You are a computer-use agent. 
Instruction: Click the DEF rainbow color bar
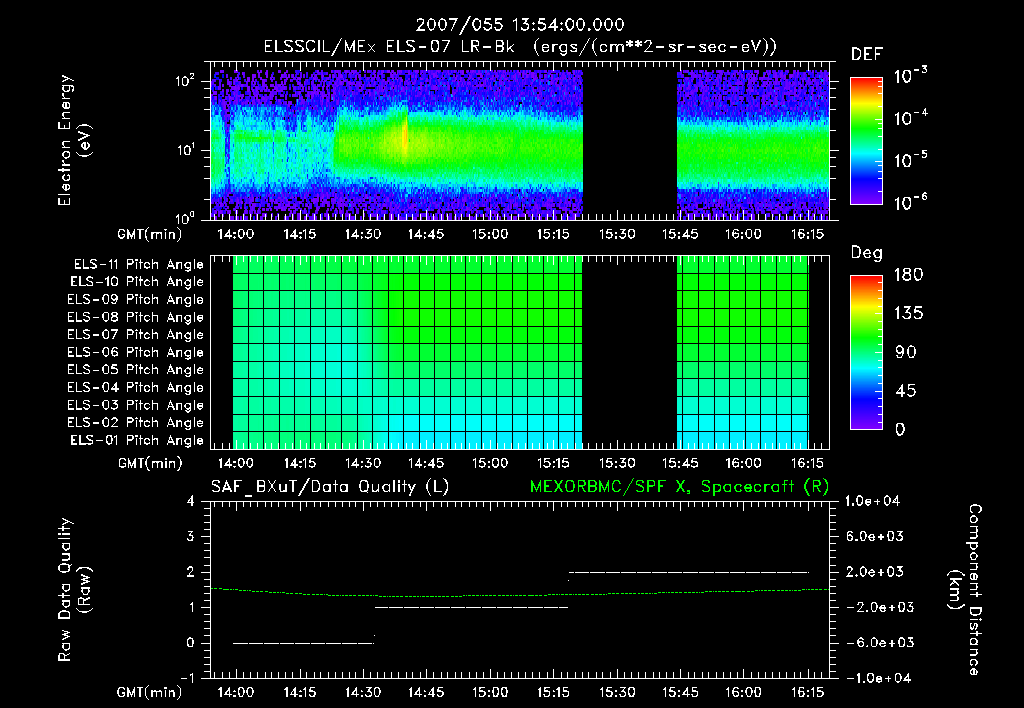tap(866, 141)
